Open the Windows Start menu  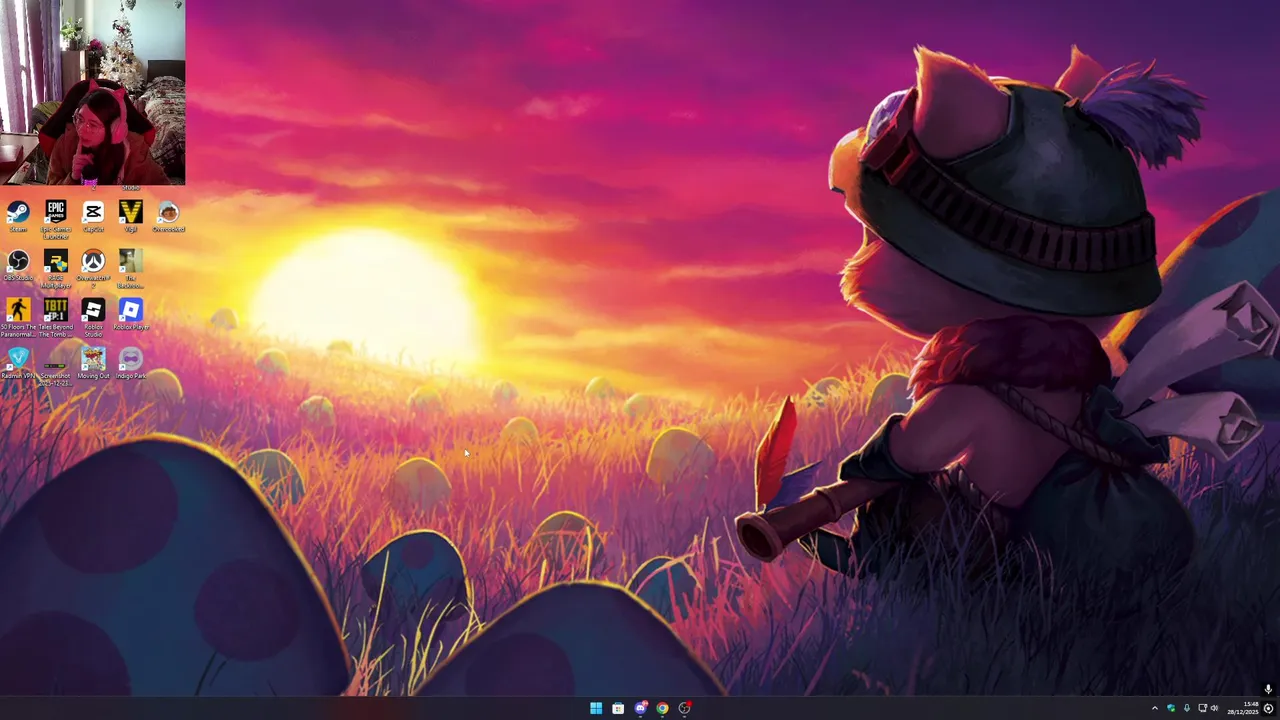tap(596, 708)
